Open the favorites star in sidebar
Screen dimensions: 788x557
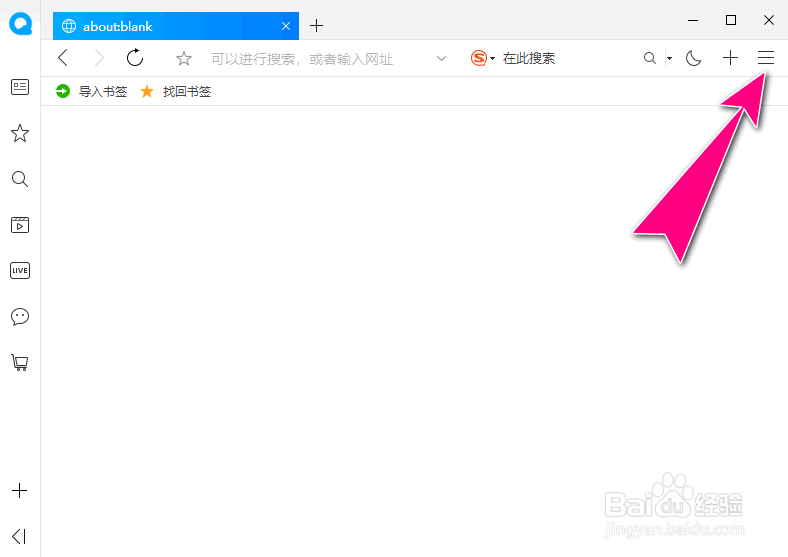[x=20, y=133]
